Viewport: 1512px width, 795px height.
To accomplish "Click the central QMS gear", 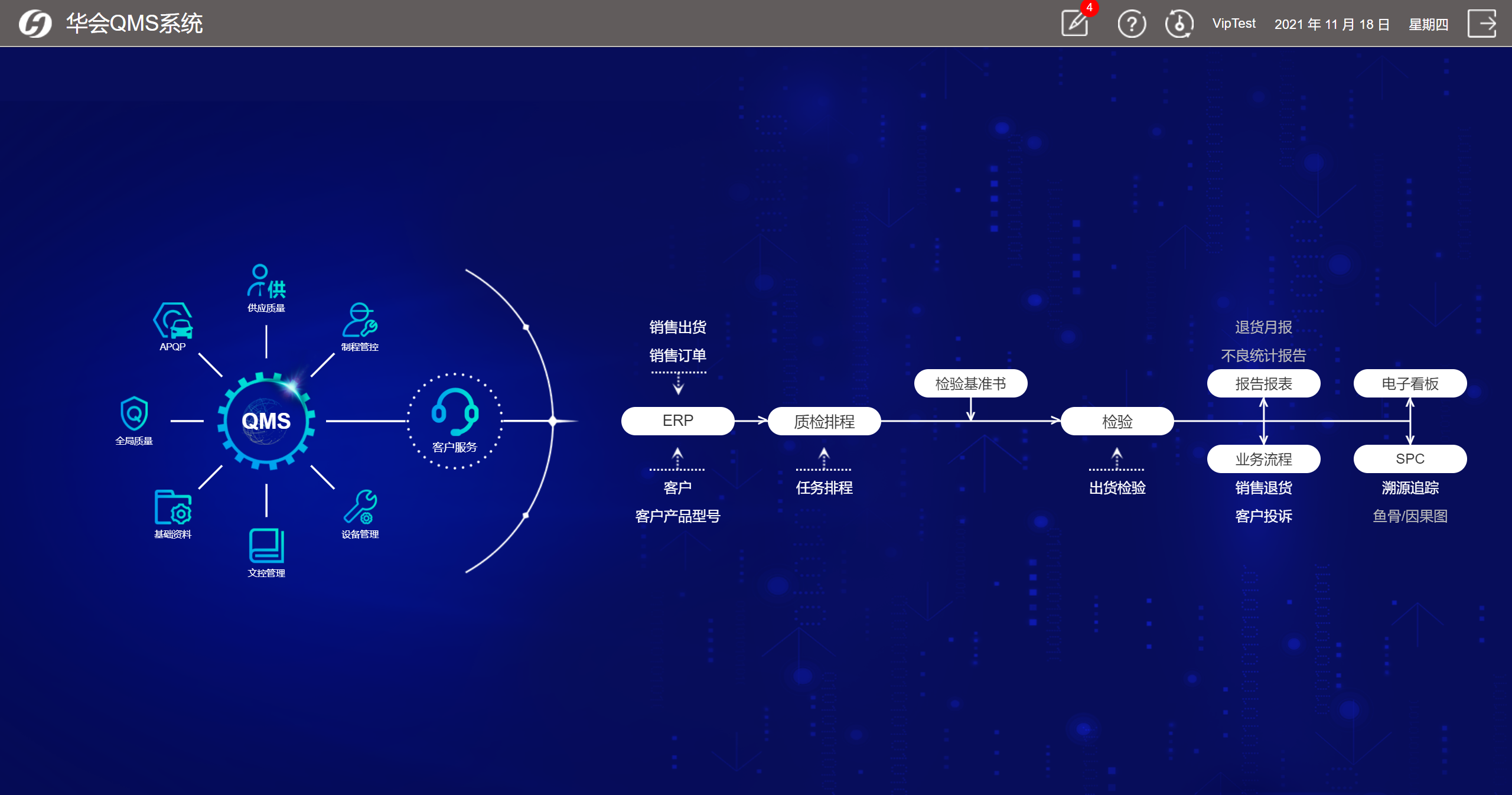I will [266, 421].
